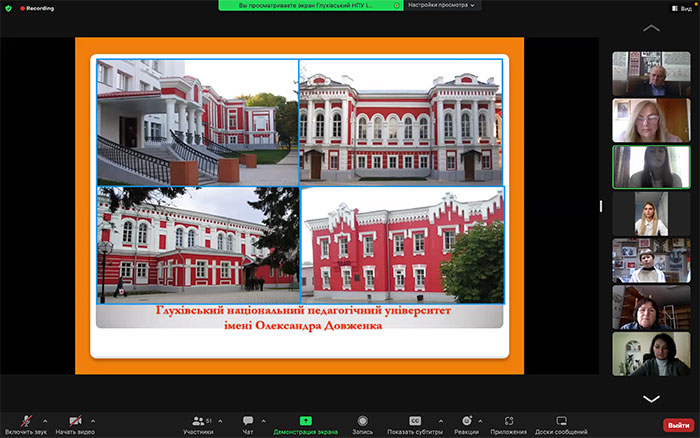Screen dimensions: 700x438
Task: Click the green encryption shield icon
Action: (8, 8)
